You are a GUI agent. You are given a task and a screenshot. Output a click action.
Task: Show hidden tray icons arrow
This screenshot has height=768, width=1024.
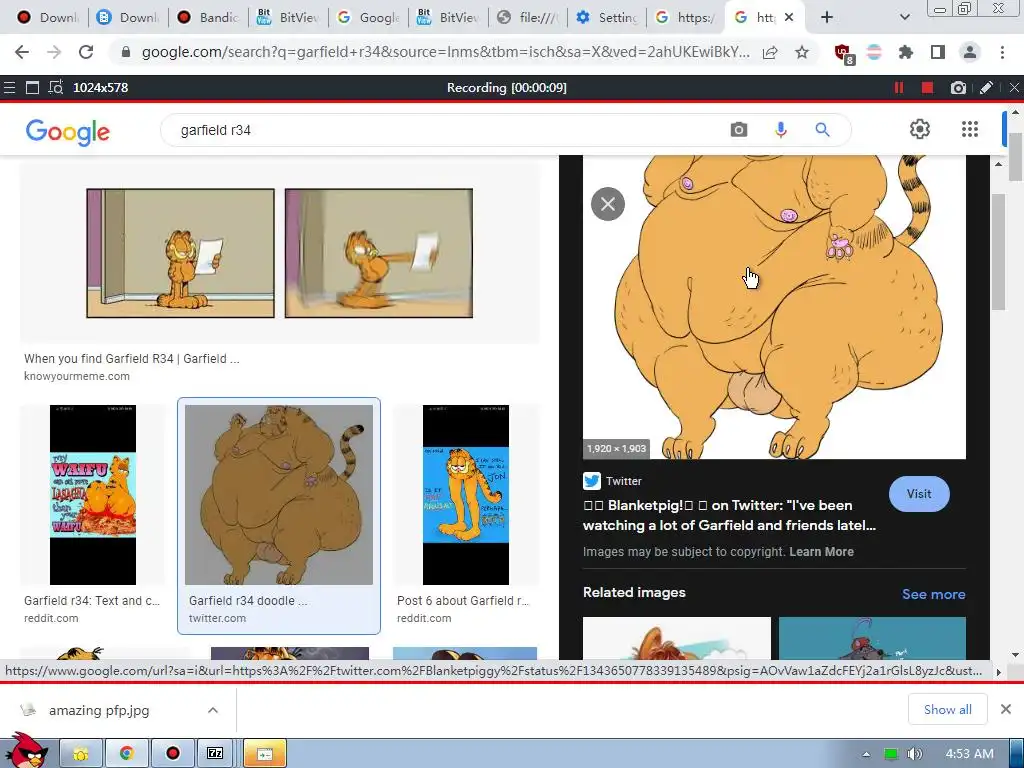866,754
